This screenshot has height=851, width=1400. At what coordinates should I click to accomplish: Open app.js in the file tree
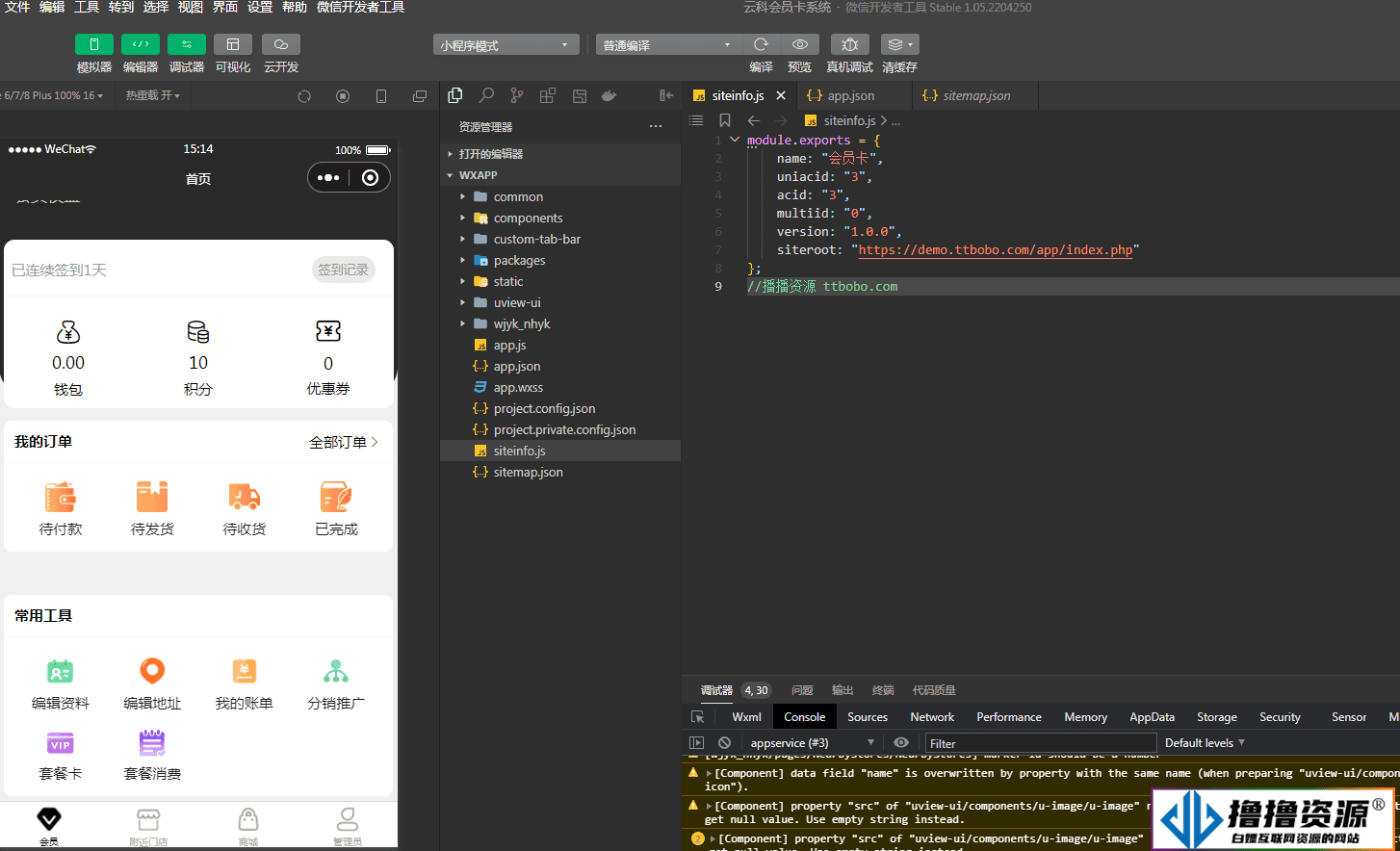click(560, 345)
